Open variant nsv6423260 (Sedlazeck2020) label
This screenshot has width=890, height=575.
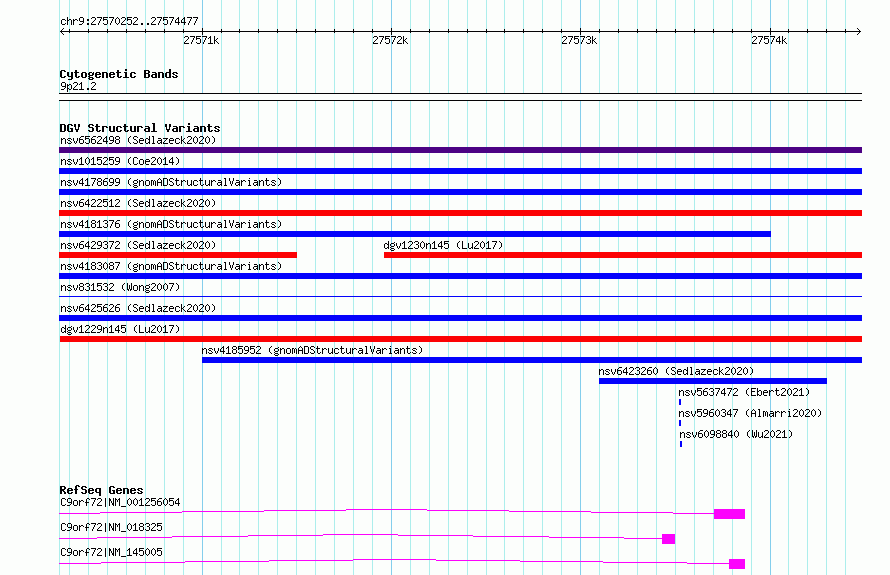pos(676,371)
